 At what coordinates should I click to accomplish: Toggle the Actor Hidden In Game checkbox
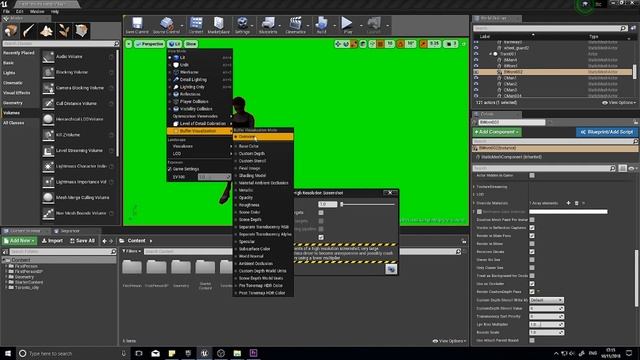tap(532, 176)
